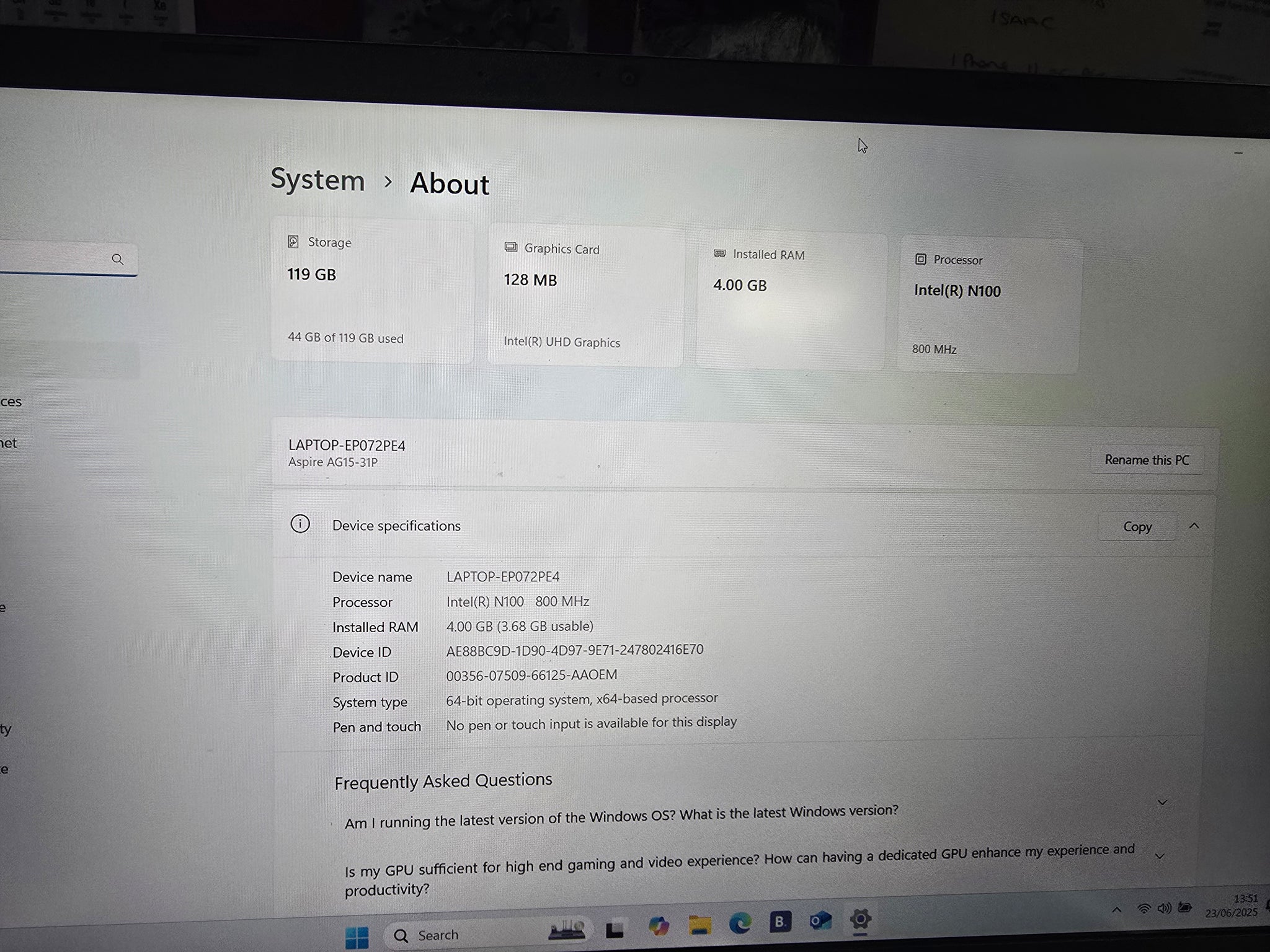Open the Windows Start menu
This screenshot has height=952, width=1270.
pos(357,937)
